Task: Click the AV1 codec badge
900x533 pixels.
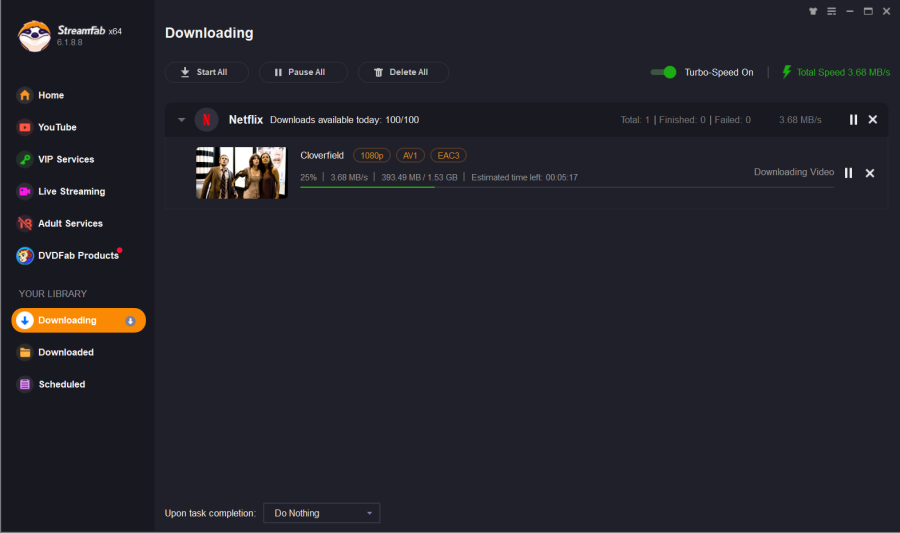Action: pos(410,155)
